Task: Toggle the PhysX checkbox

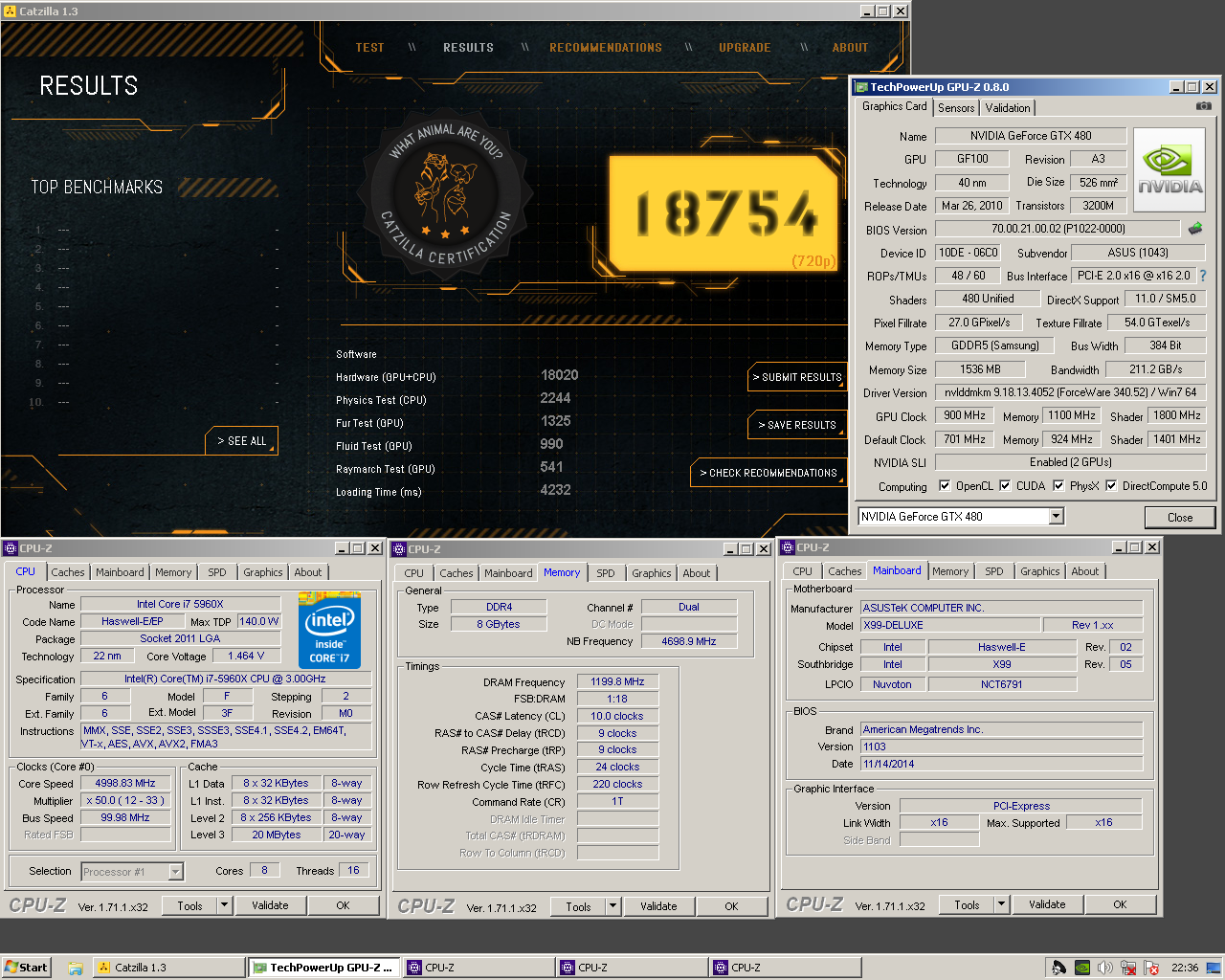Action: point(1058,485)
